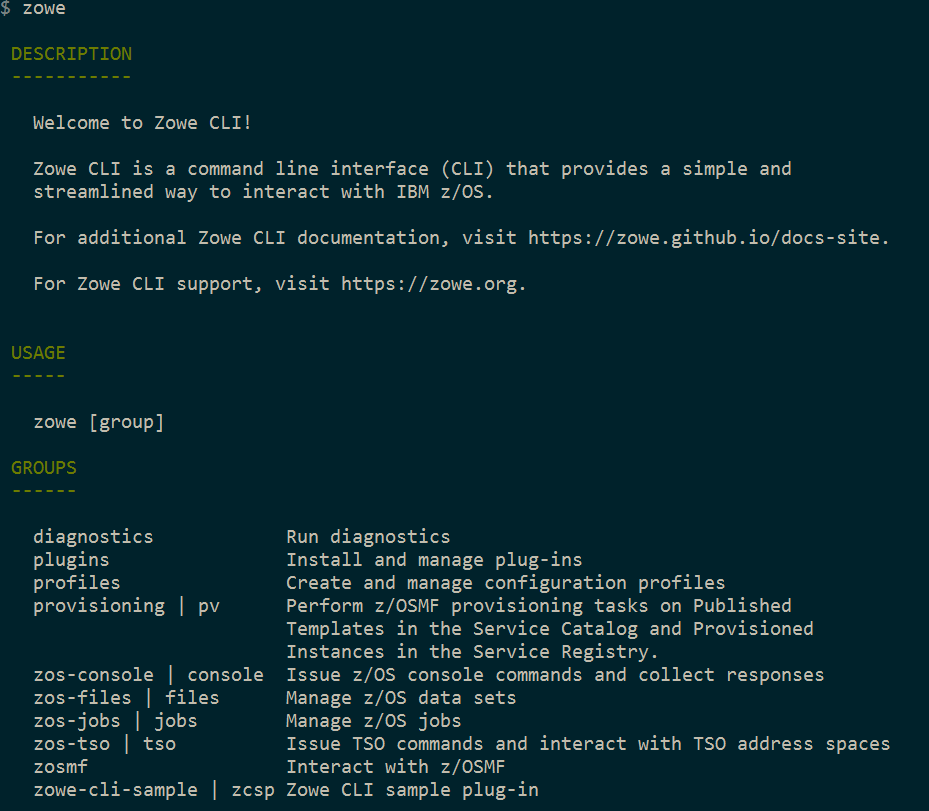Viewport: 929px width, 811px height.
Task: Click the 'provisioning | pv' group entry
Action: [126, 606]
